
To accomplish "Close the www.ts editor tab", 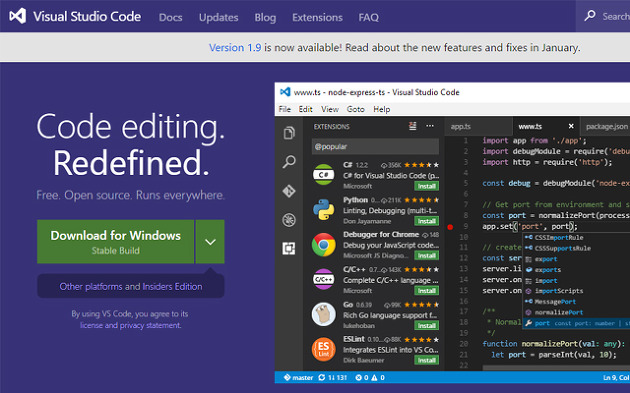I will 571,127.
